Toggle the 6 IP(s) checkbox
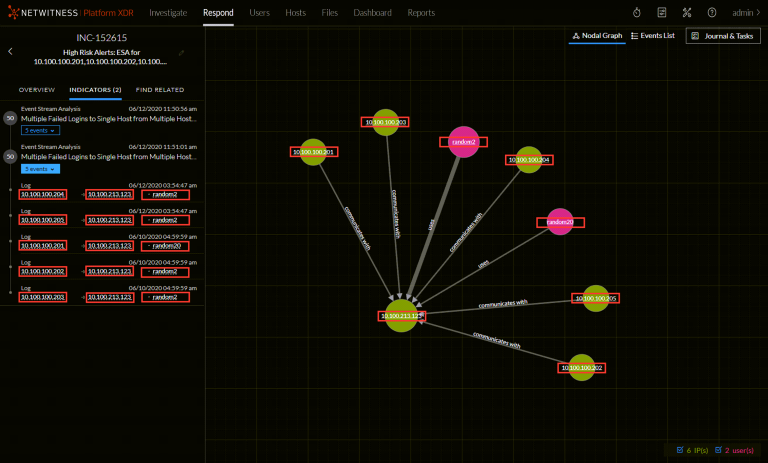The image size is (768, 463). pos(681,450)
